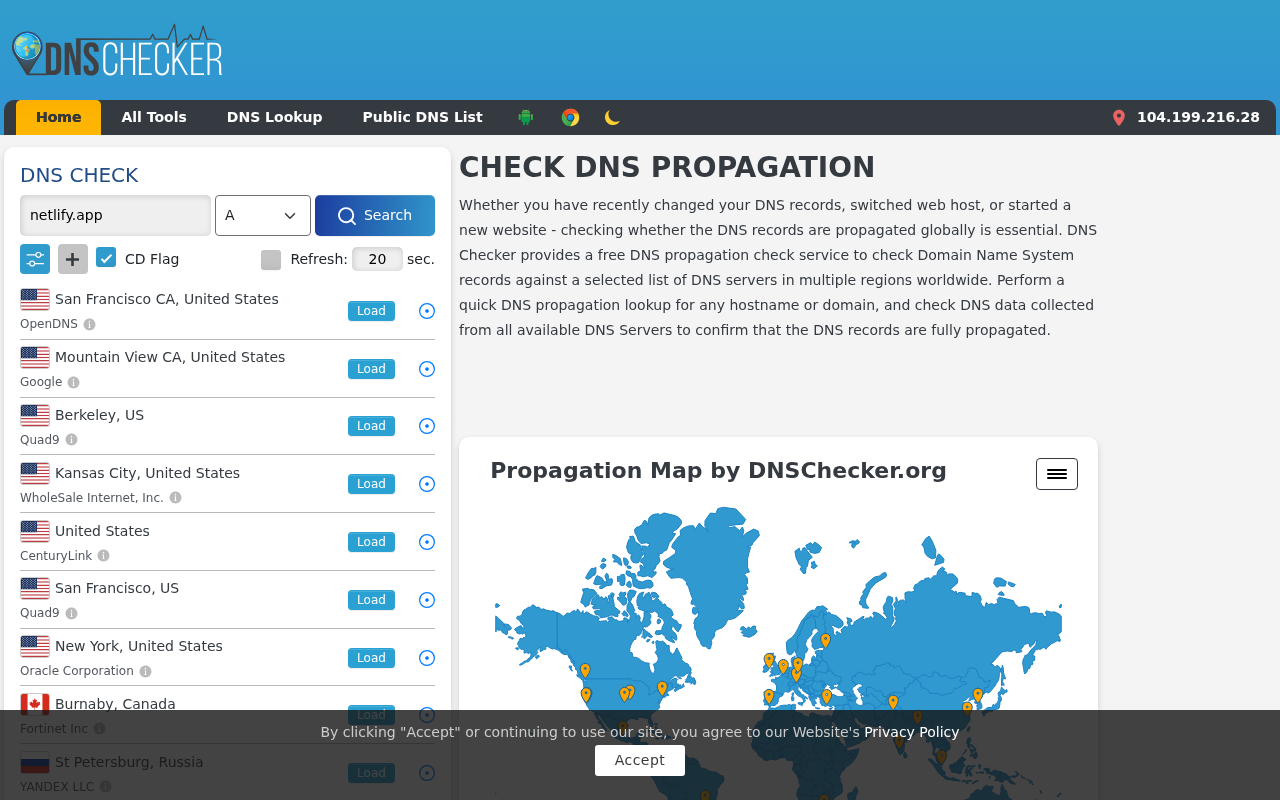
Task: Open the Chrome extension icon link
Action: pyautogui.click(x=570, y=117)
